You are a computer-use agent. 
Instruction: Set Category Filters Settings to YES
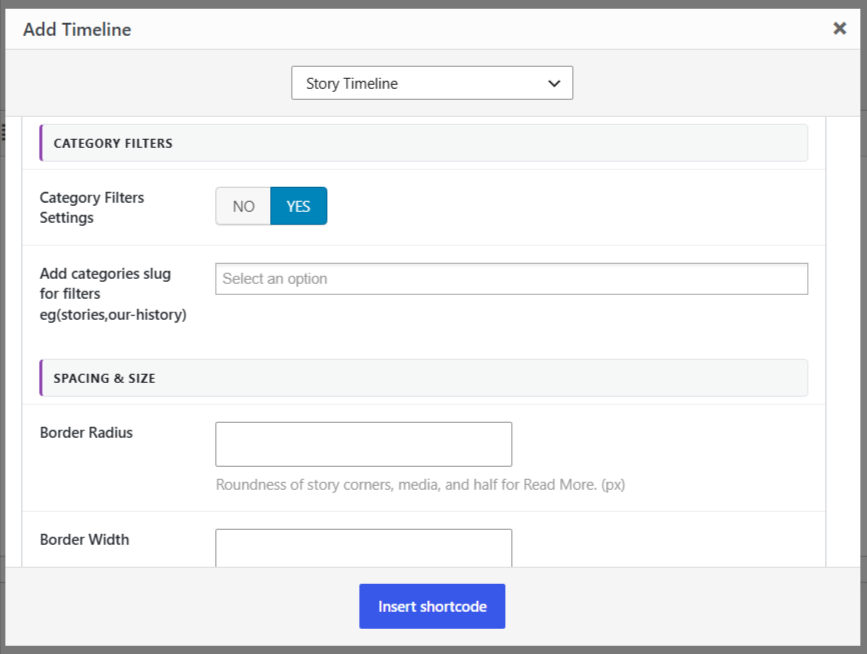(x=299, y=206)
